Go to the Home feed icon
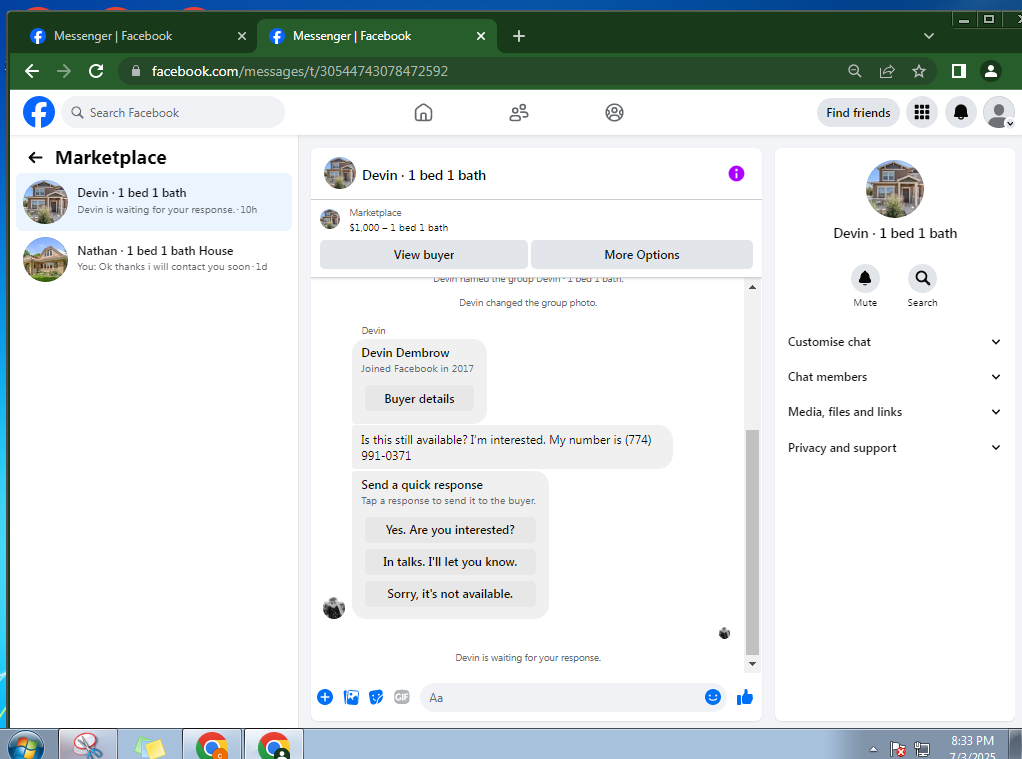 coord(423,113)
